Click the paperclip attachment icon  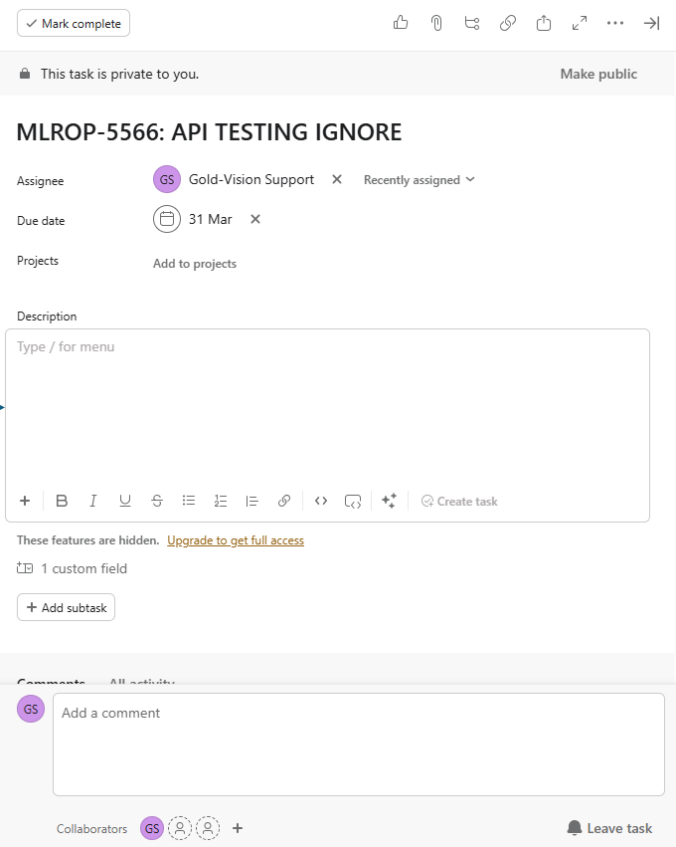tap(436, 23)
